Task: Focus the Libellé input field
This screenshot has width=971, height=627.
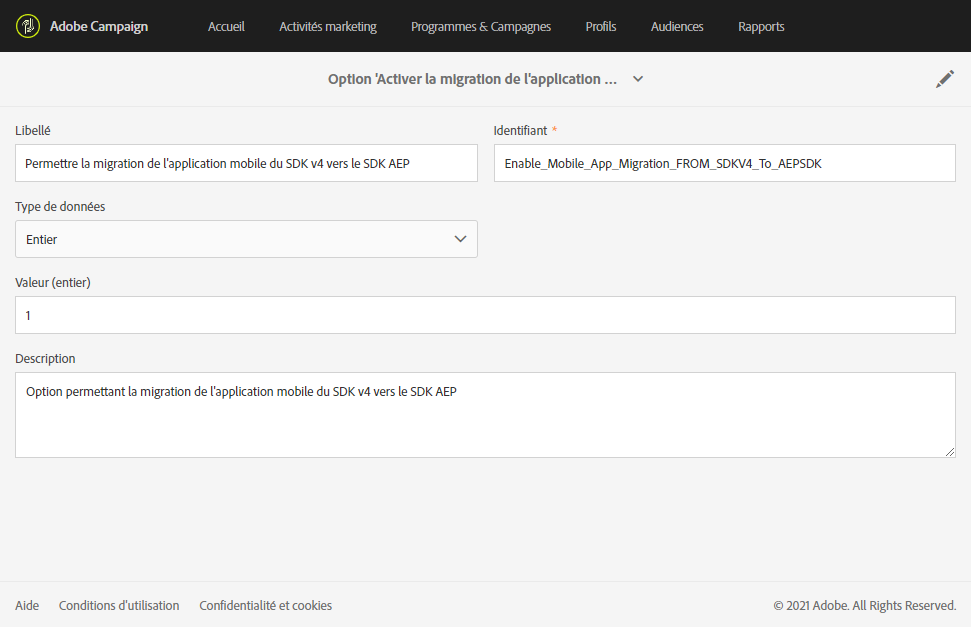Action: [x=246, y=163]
